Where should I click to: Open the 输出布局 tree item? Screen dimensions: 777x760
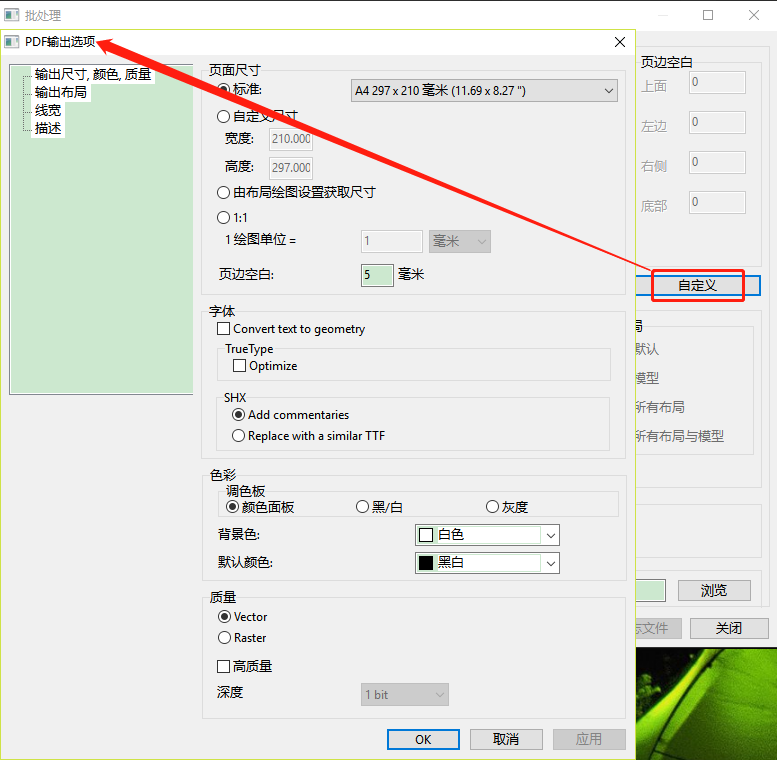pos(60,92)
